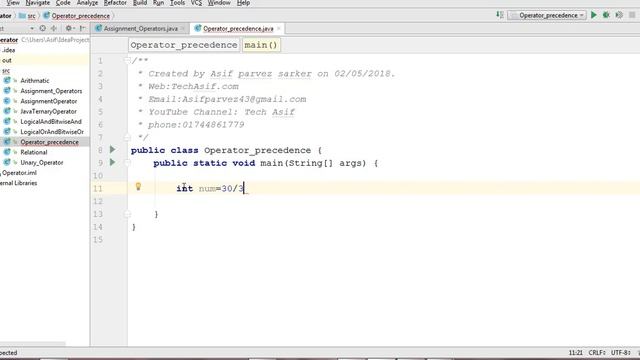Select Operator_precedence in project tree
The width and height of the screenshot is (640, 360).
point(49,142)
